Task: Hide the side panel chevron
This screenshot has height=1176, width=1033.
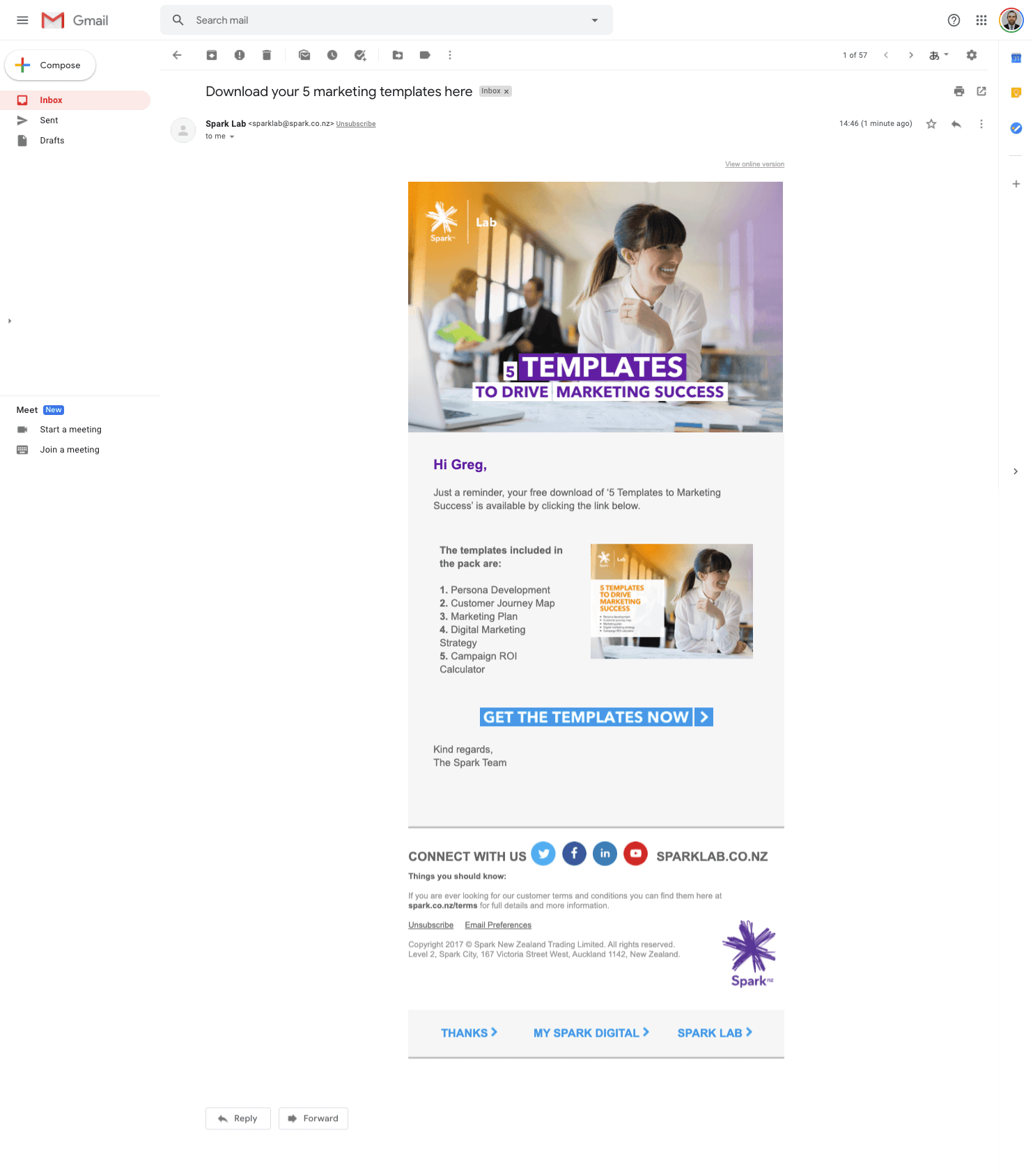Action: point(1016,471)
